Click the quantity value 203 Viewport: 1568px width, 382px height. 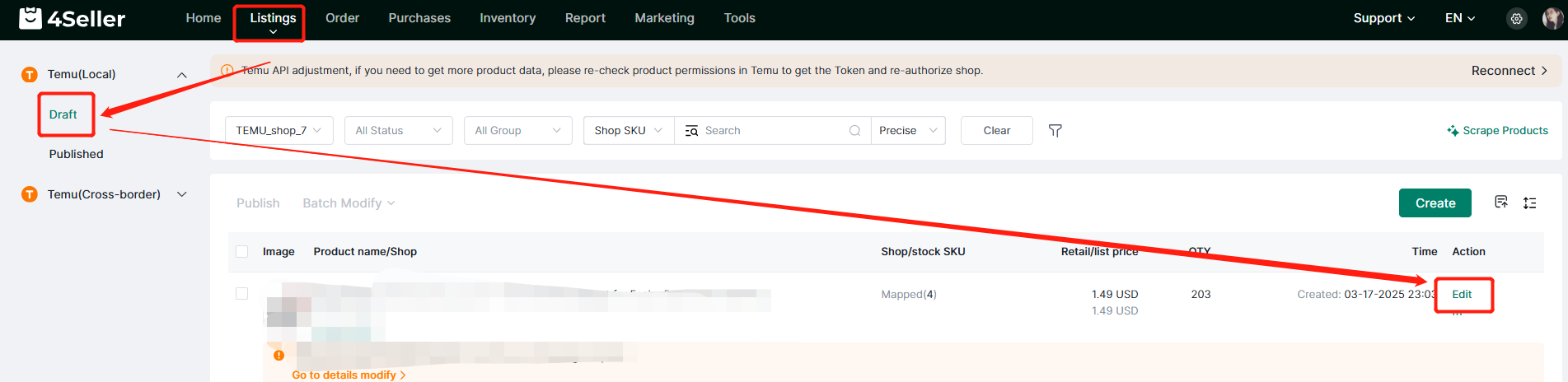point(1201,294)
